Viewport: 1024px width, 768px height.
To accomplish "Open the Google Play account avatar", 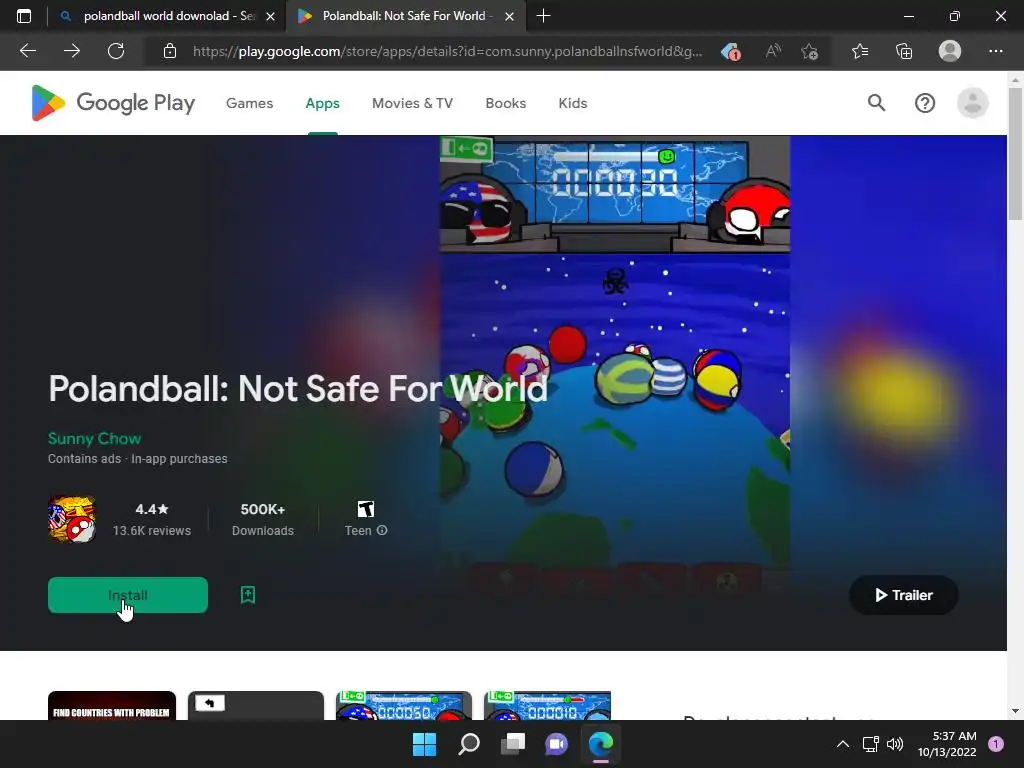I will [x=972, y=103].
